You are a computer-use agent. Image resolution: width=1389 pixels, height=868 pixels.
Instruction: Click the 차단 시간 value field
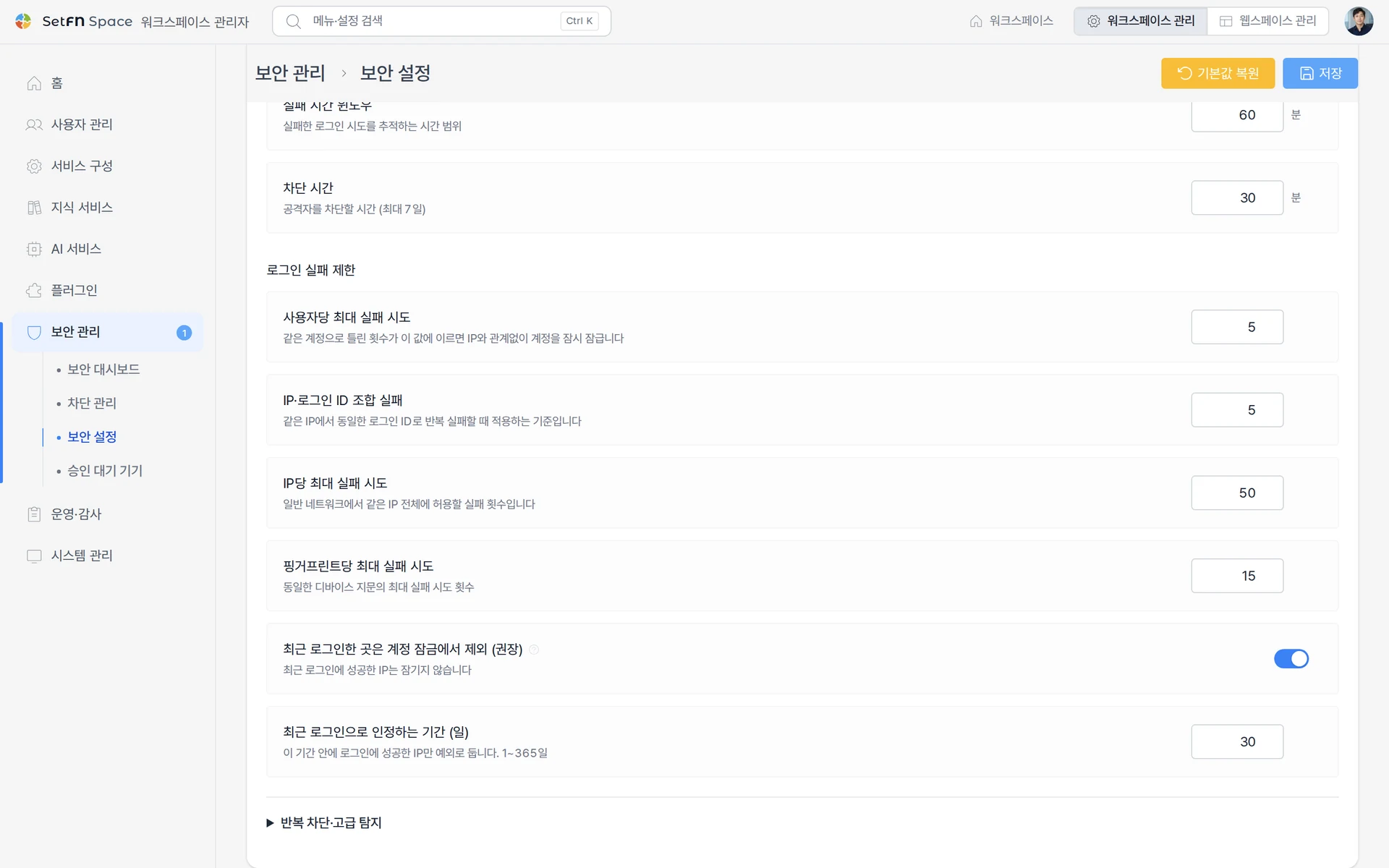click(1237, 197)
